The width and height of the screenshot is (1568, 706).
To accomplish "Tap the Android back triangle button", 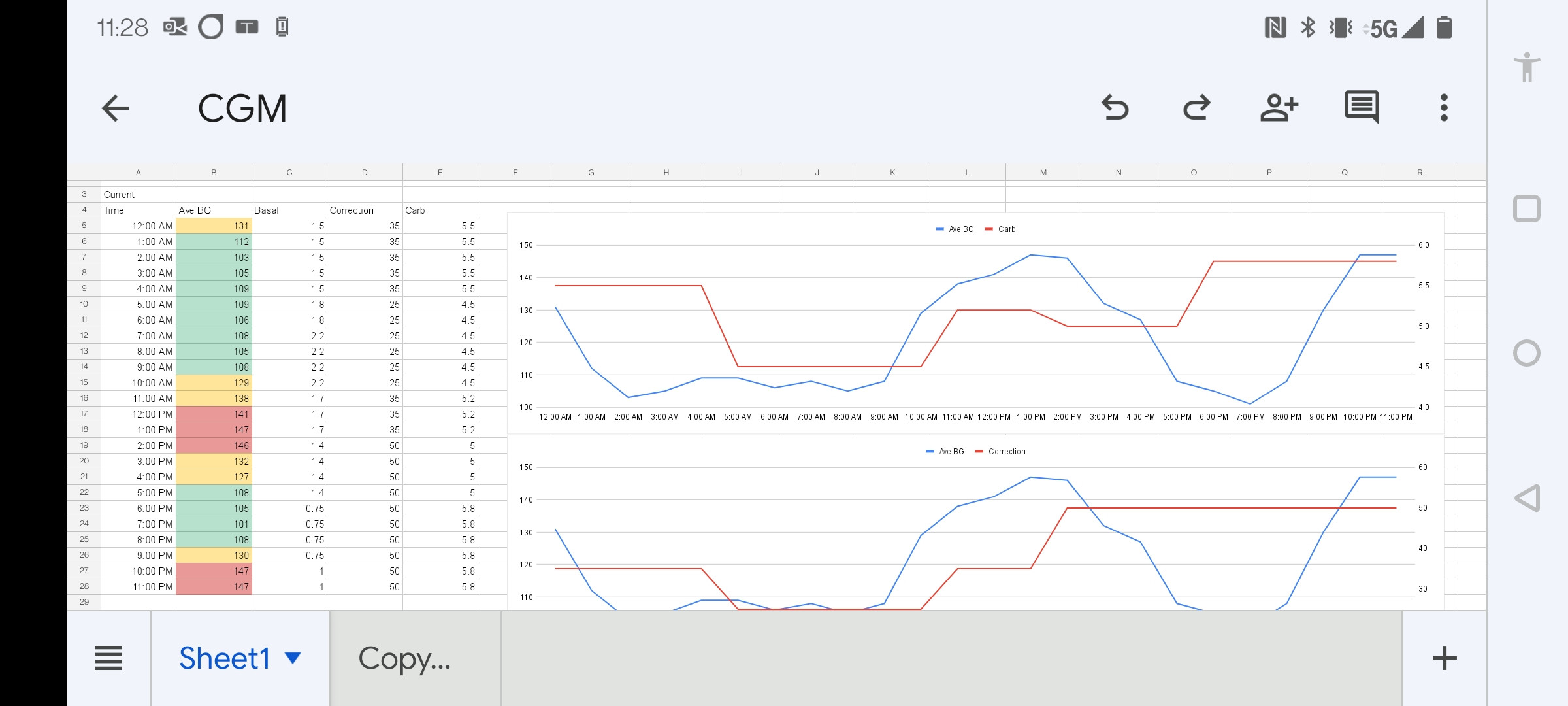I will point(1527,498).
